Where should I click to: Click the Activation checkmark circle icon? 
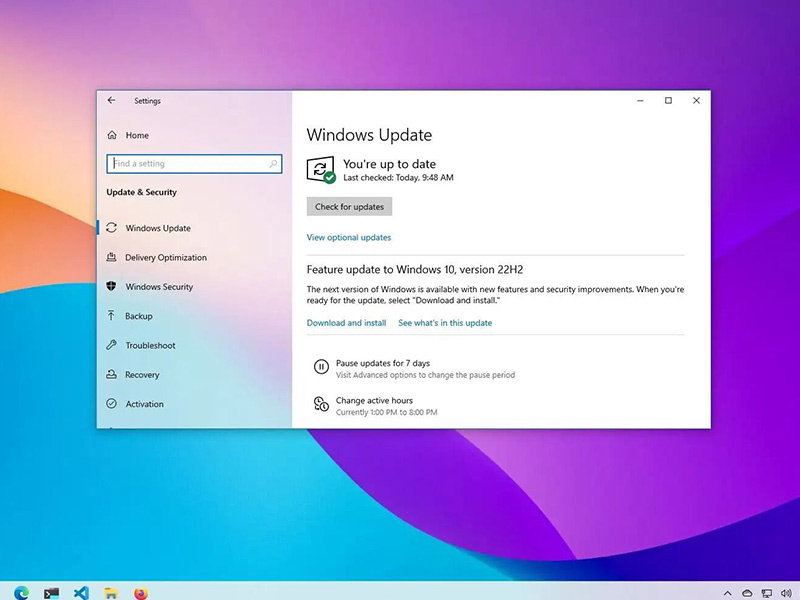(111, 404)
